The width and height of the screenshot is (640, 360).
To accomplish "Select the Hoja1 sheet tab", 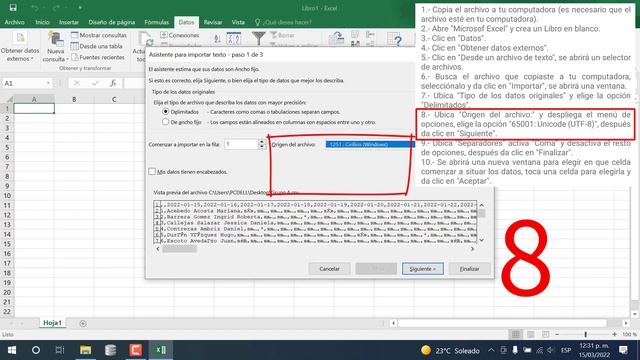I will (52, 323).
